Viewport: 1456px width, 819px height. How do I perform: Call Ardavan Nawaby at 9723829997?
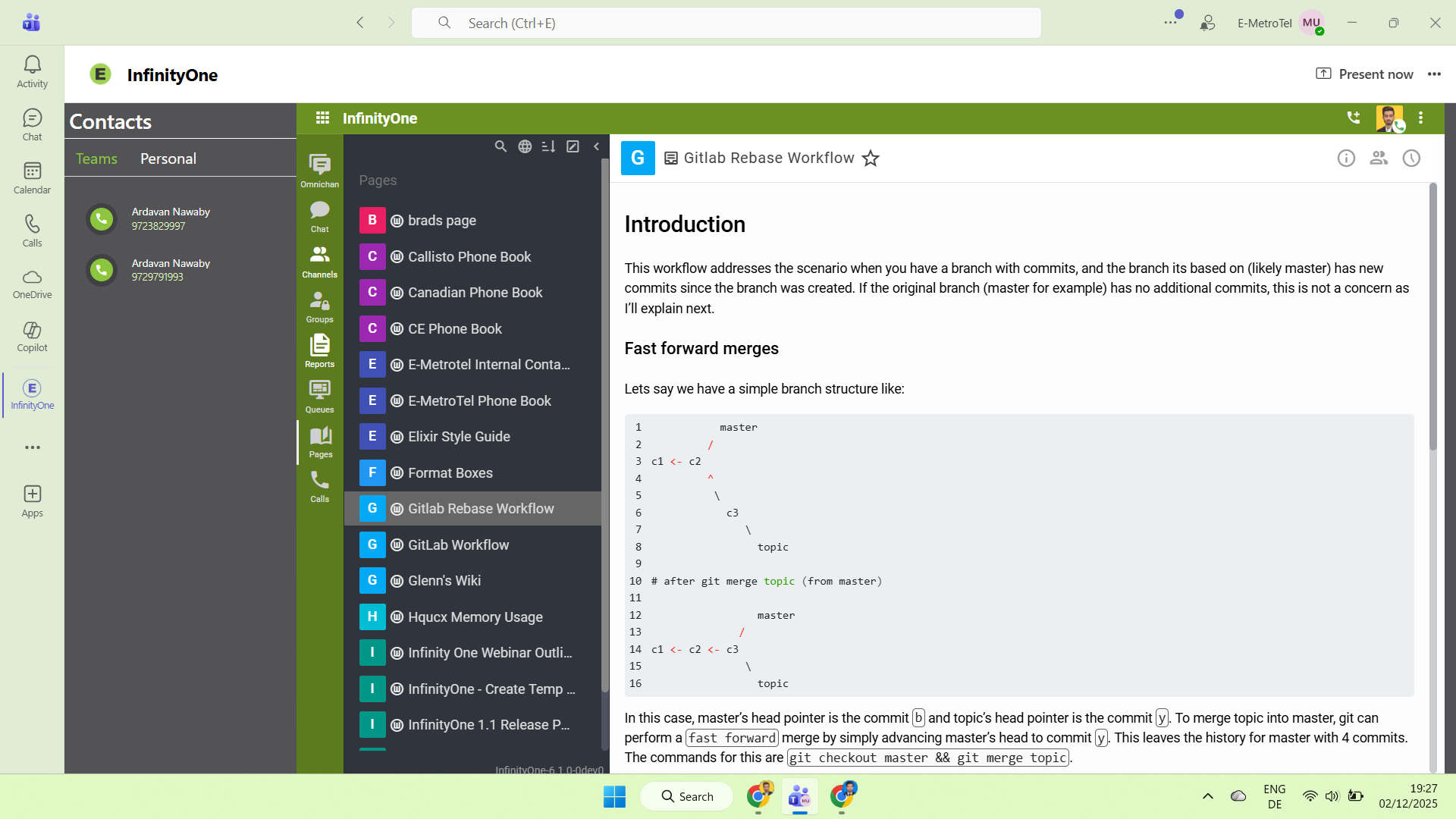(101, 218)
